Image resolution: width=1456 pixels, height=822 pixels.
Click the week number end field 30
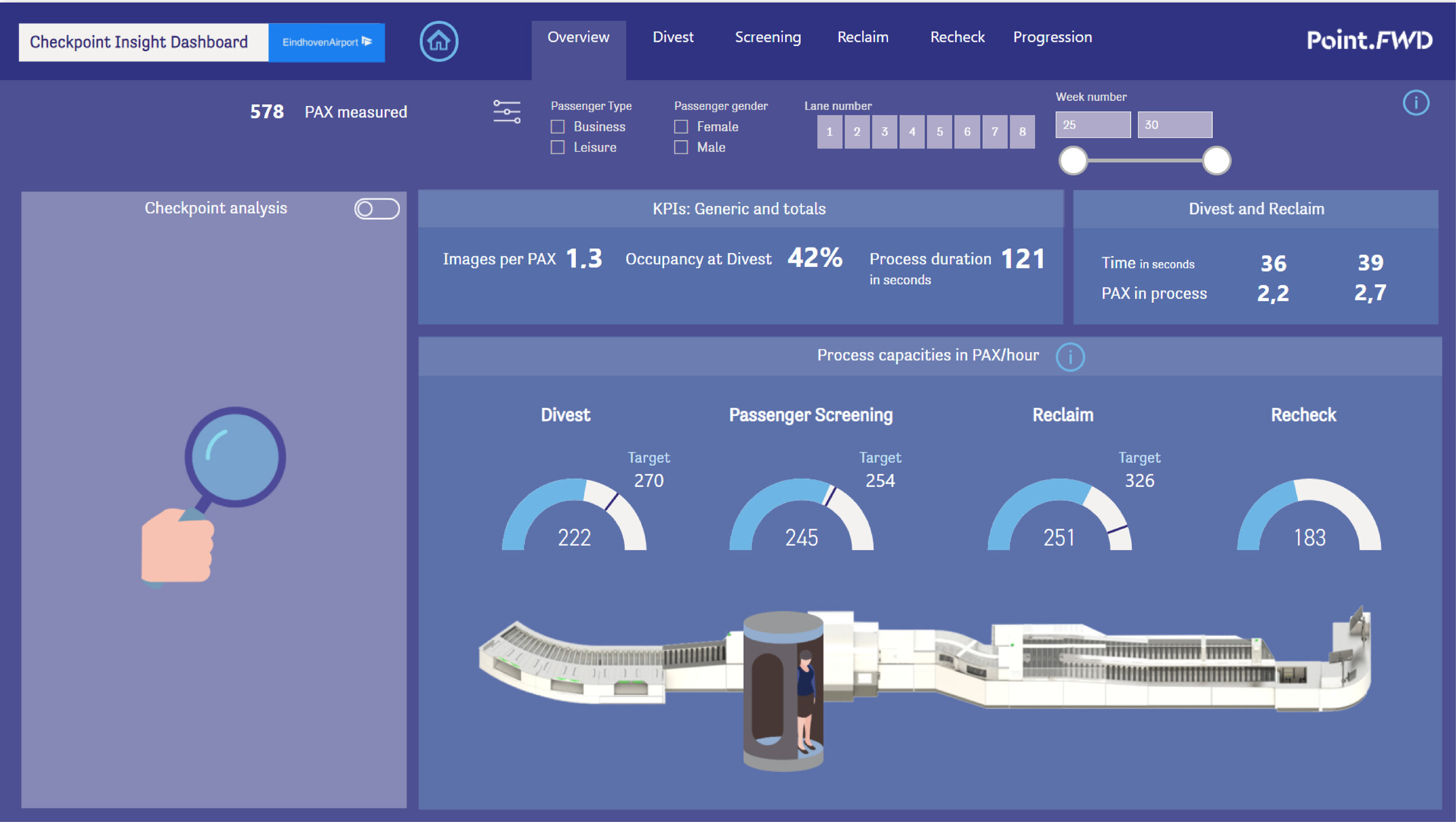coord(1175,125)
